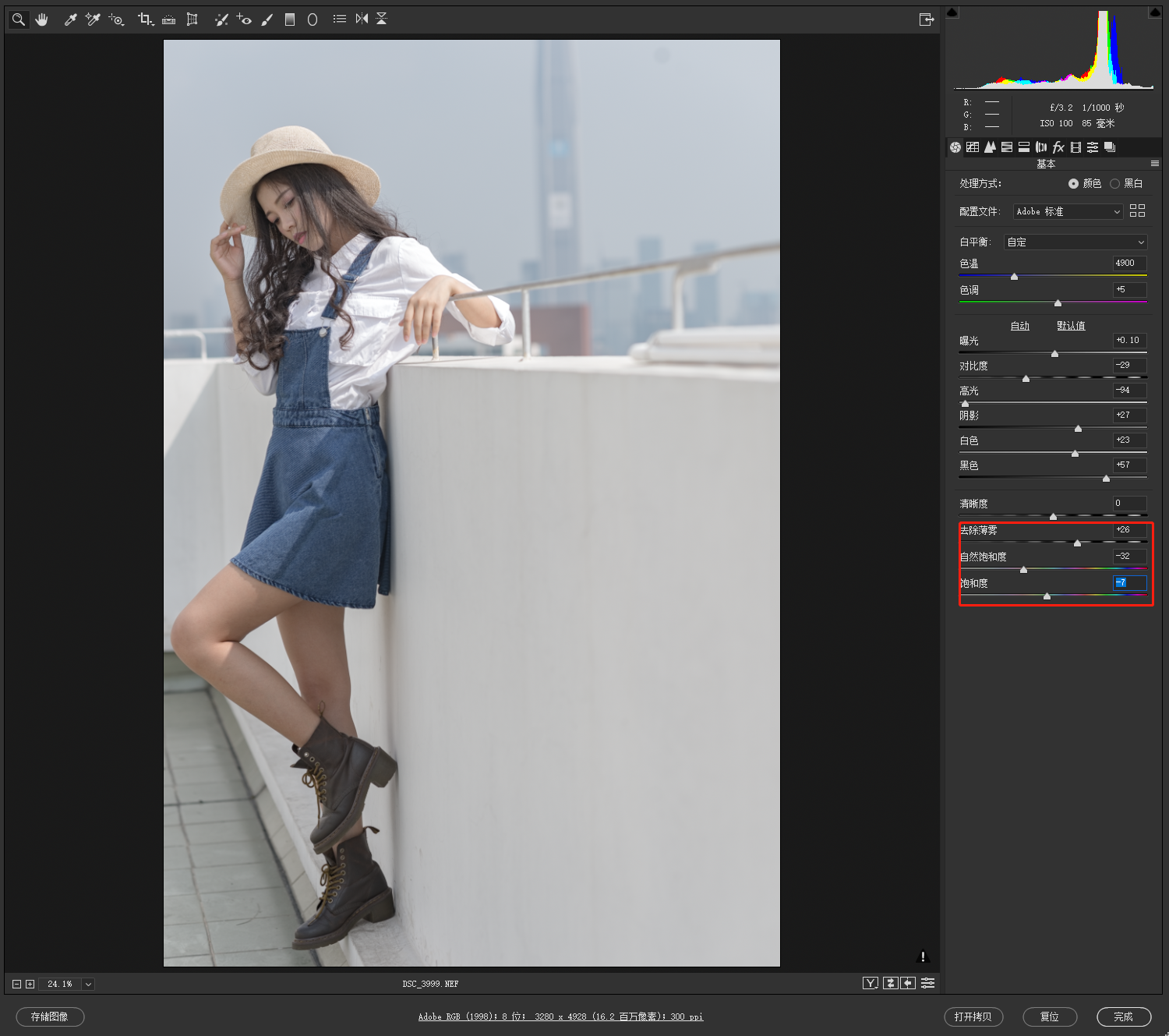Screen dimensions: 1169x1036
Task: Activate the Crop tool
Action: click(145, 19)
